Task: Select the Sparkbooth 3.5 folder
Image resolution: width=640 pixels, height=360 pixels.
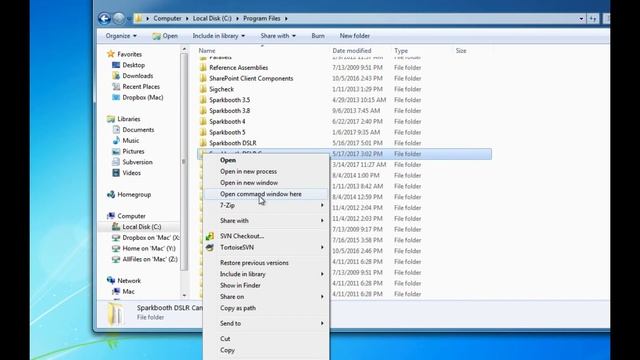Action: 229,100
